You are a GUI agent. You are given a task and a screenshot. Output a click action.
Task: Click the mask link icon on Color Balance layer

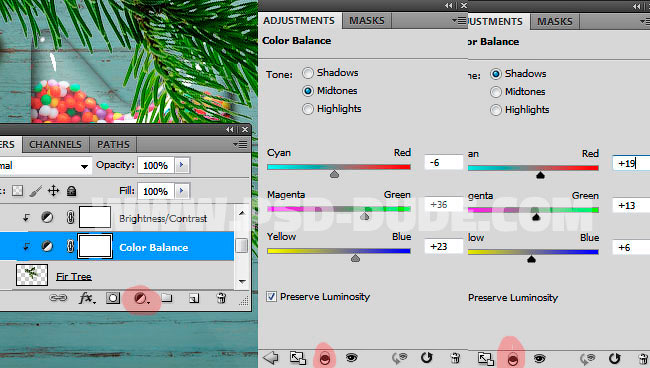click(70, 246)
